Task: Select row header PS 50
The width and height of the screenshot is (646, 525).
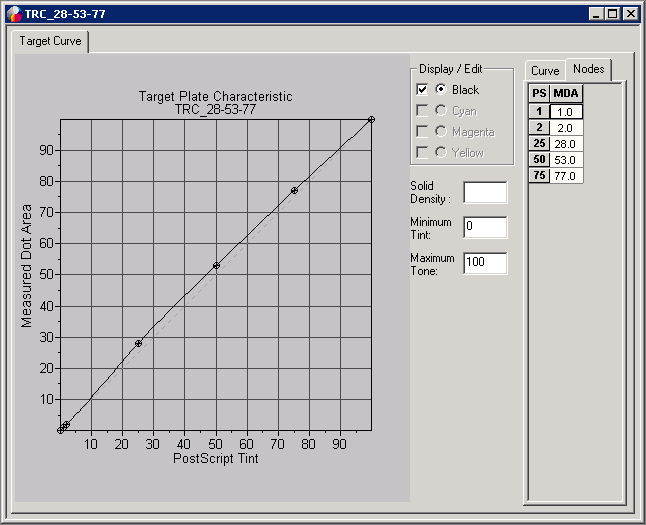Action: pyautogui.click(x=539, y=159)
